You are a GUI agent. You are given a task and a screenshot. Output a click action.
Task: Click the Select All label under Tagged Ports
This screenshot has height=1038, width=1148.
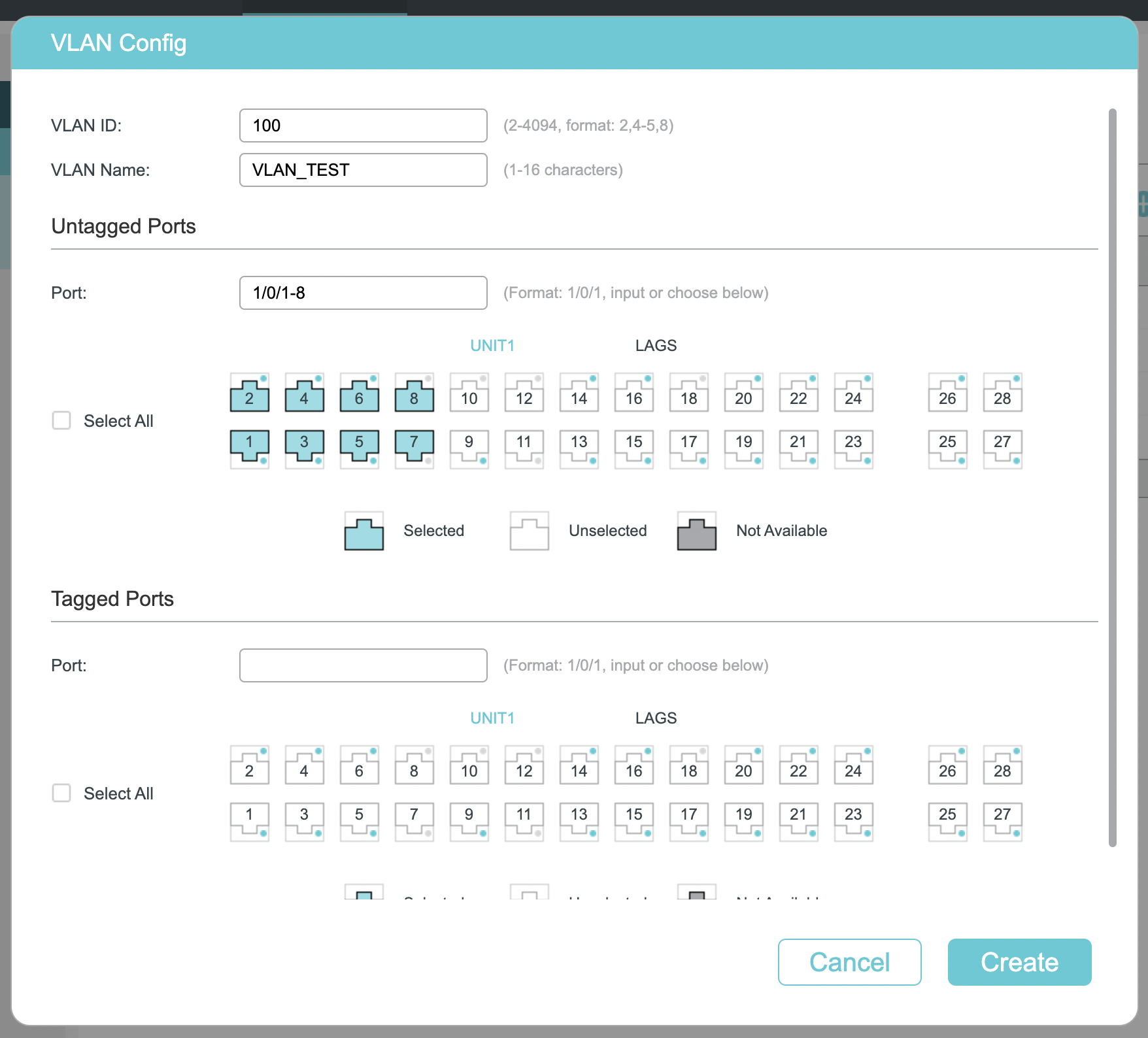[118, 794]
